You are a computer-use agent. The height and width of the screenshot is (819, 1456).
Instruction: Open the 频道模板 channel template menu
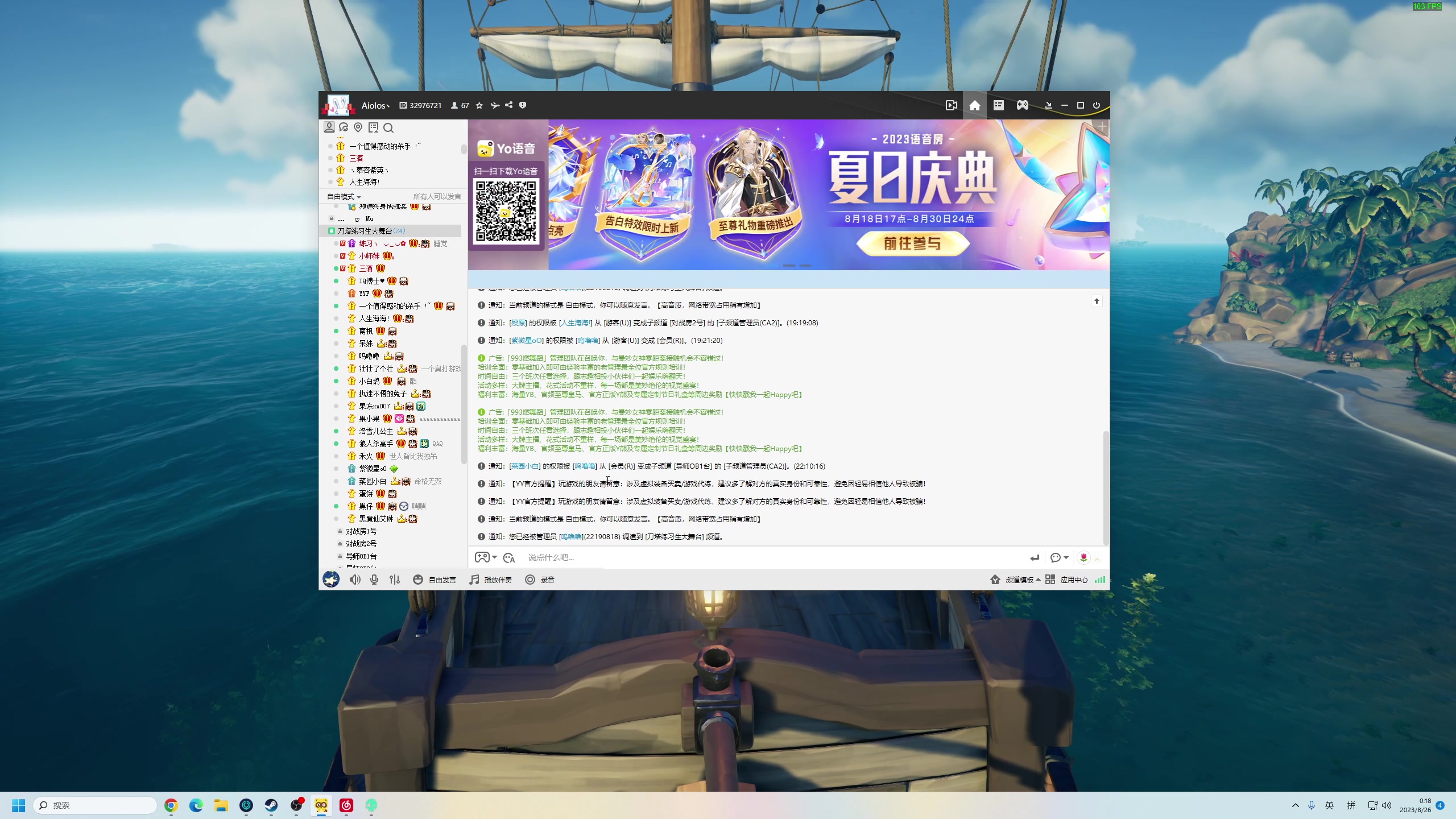[1015, 580]
